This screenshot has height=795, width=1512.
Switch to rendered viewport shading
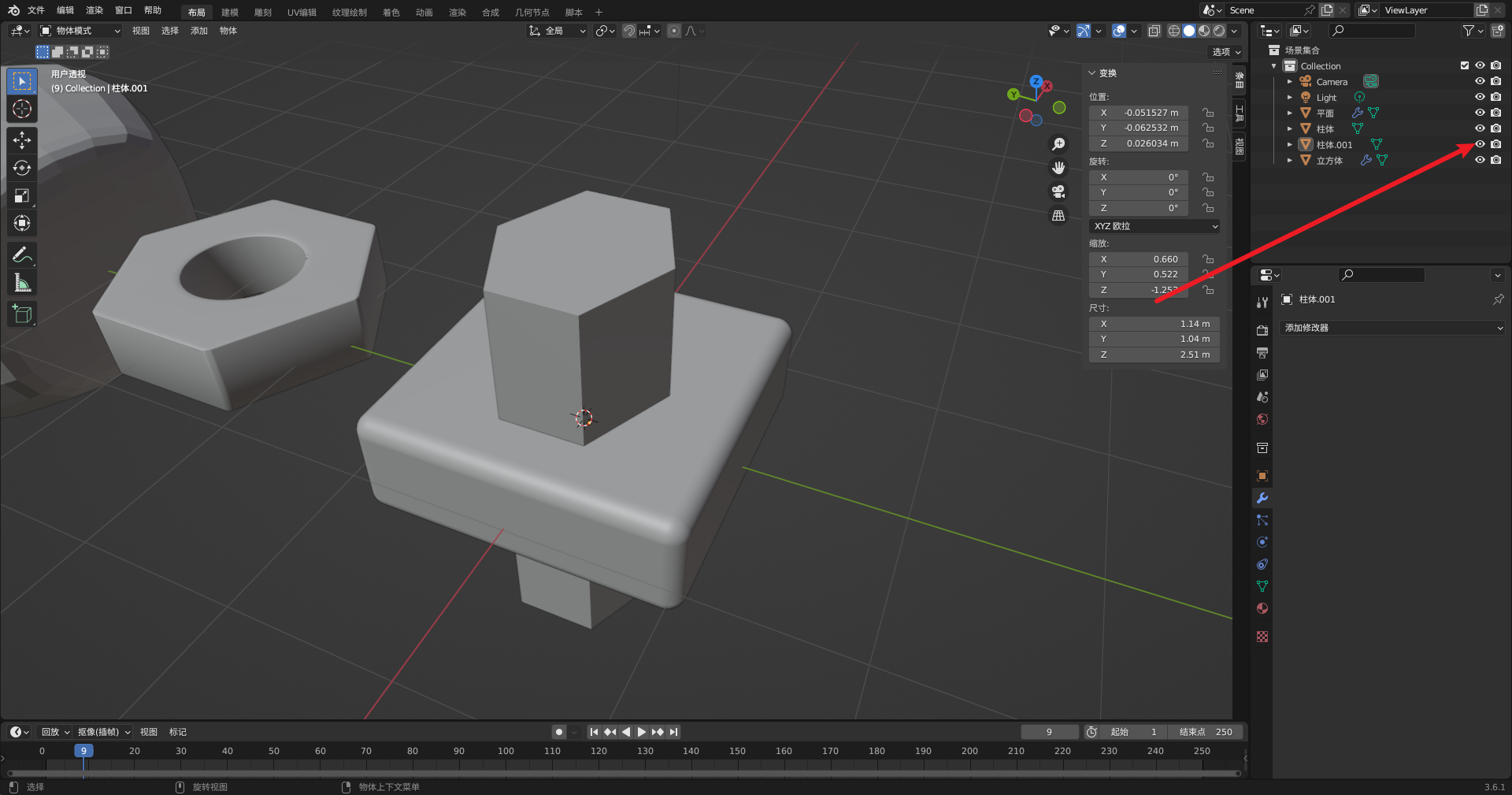[x=1219, y=31]
